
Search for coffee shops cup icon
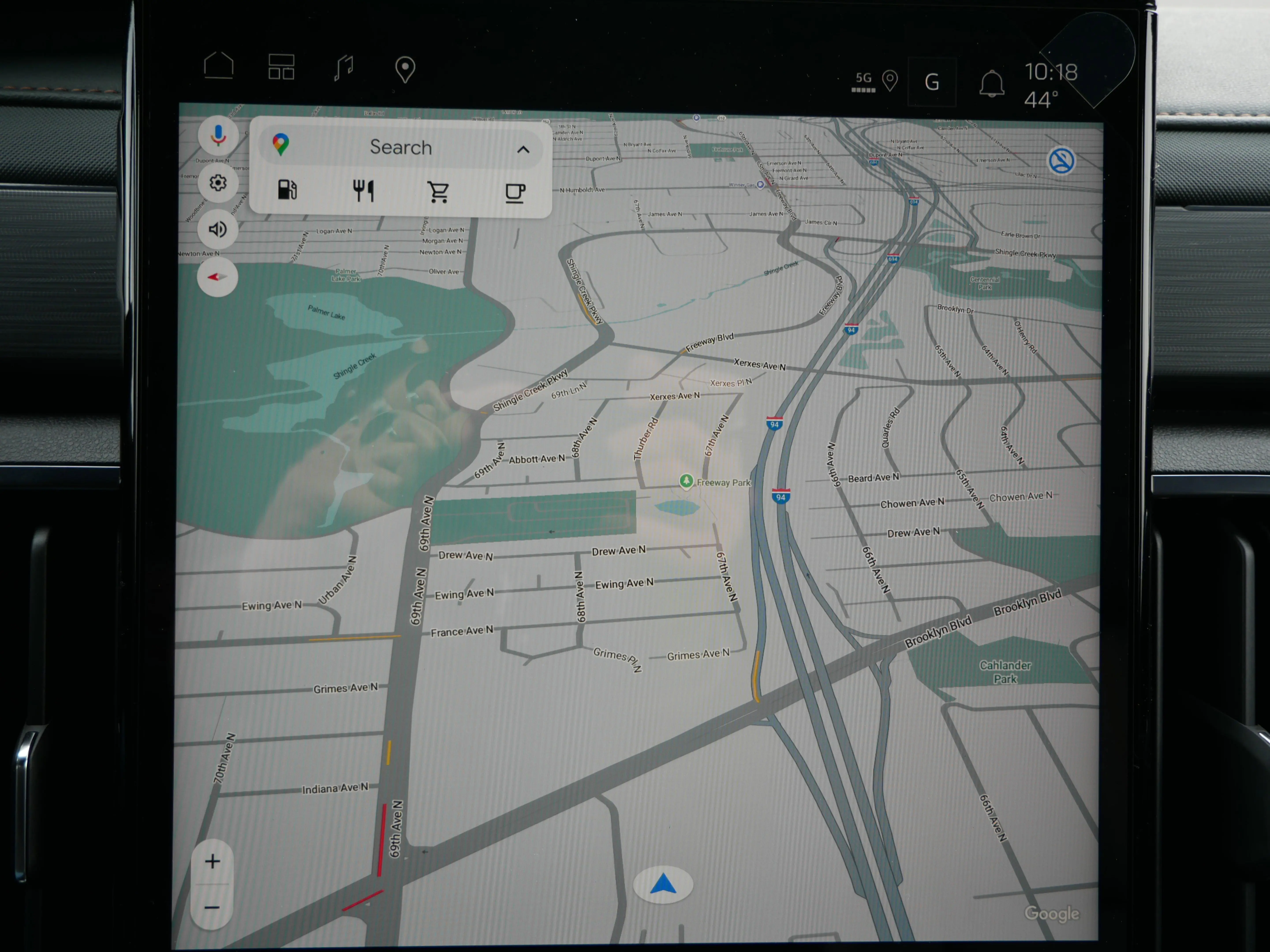(x=515, y=193)
